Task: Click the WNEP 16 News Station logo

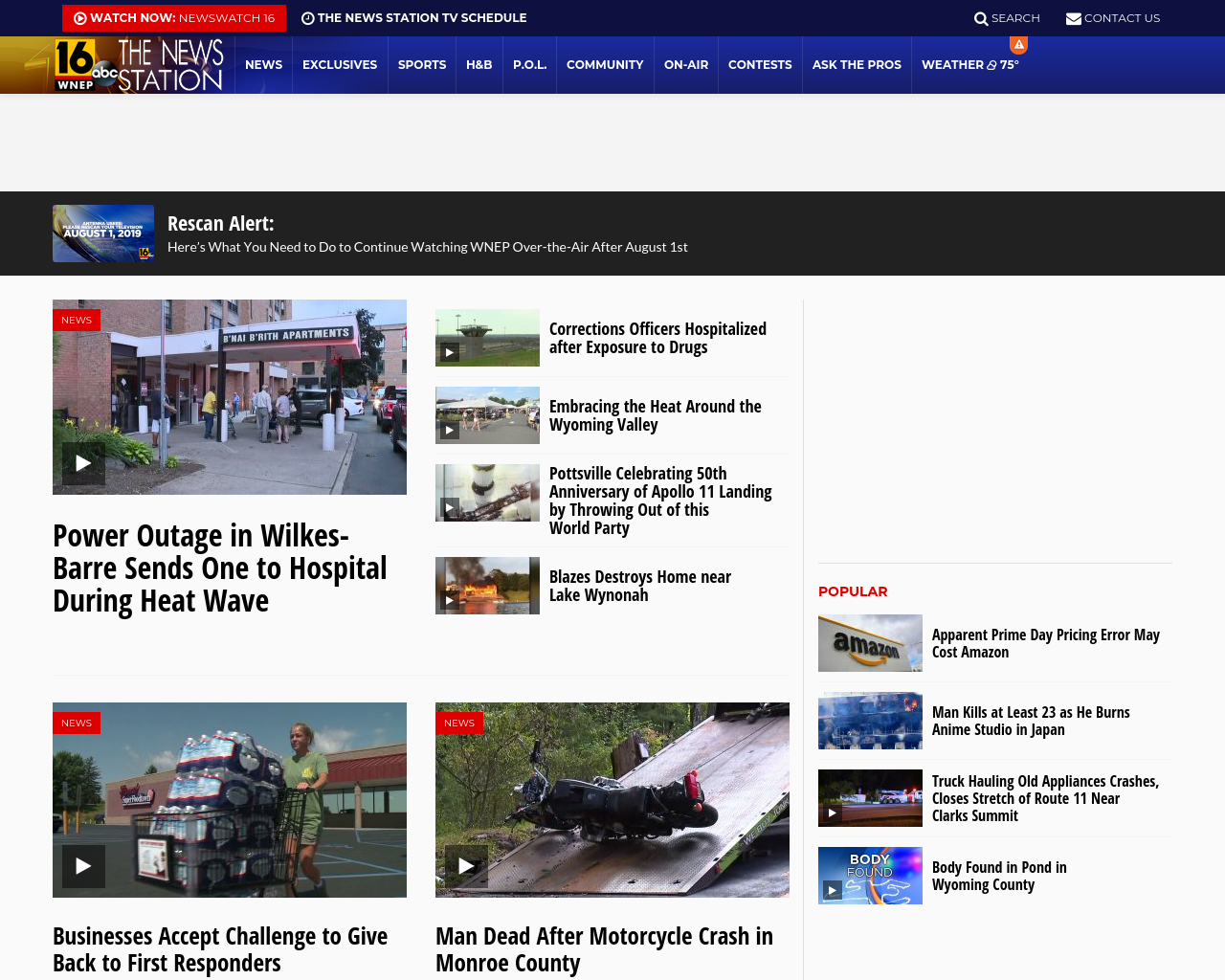Action: pyautogui.click(x=139, y=65)
